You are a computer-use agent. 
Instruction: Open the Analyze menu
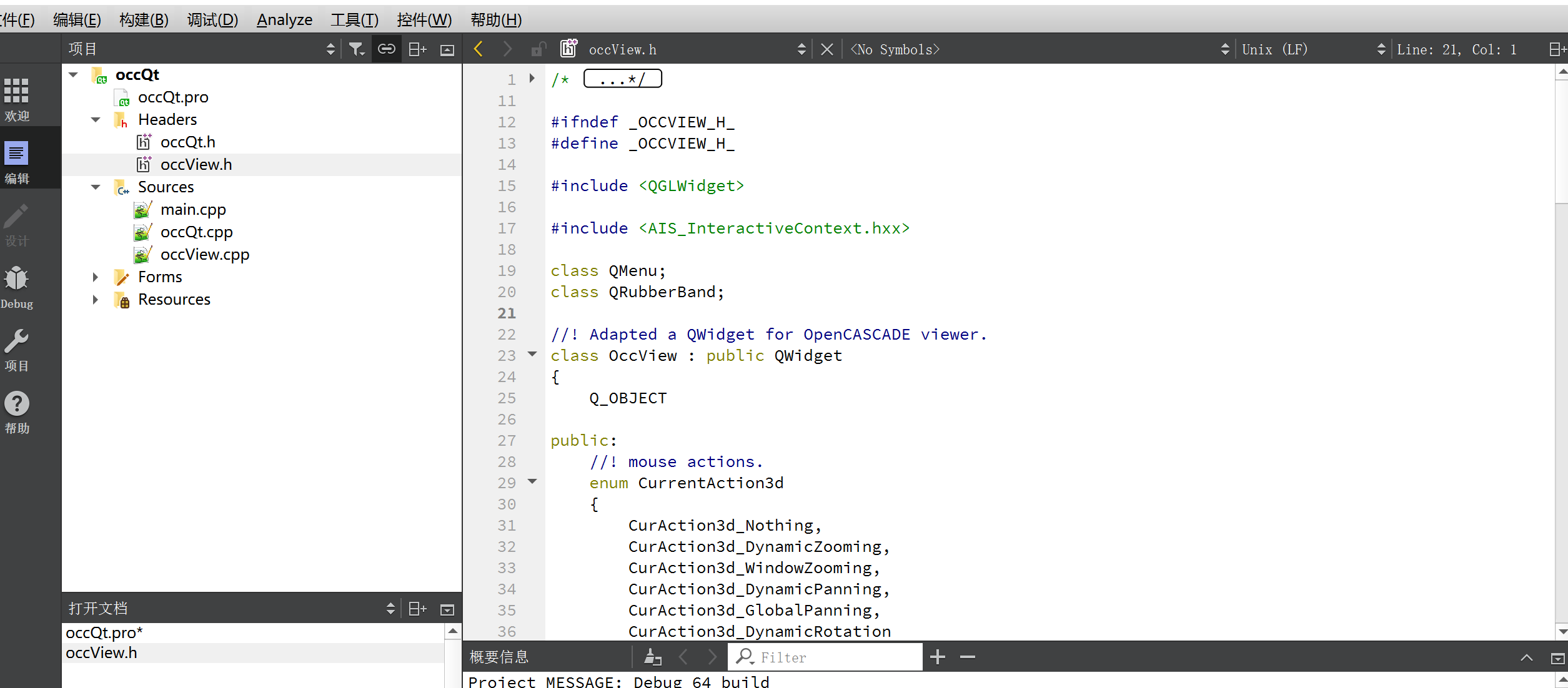coord(284,19)
